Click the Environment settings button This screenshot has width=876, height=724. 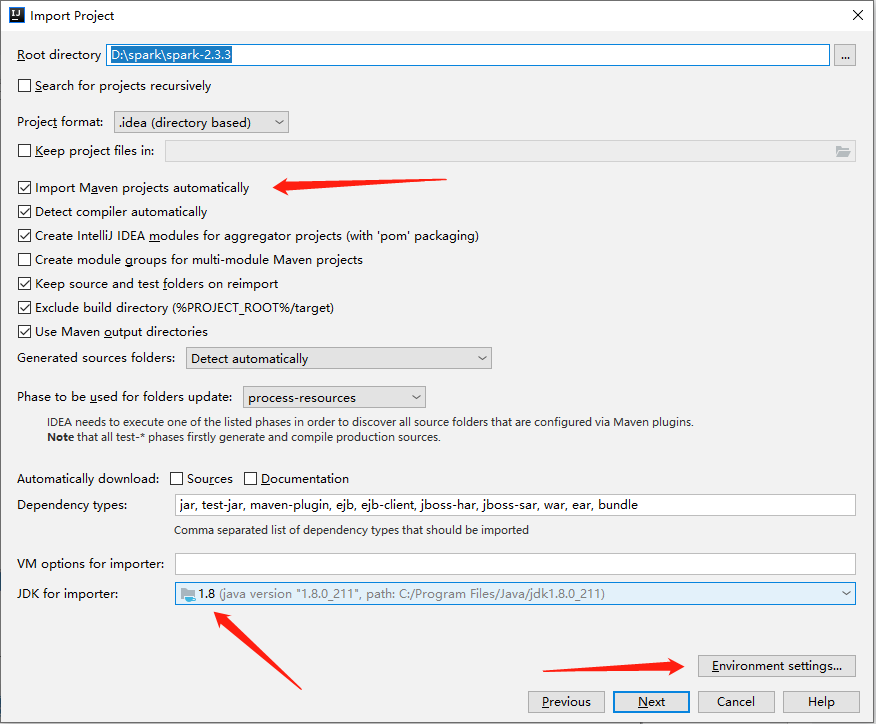click(776, 665)
